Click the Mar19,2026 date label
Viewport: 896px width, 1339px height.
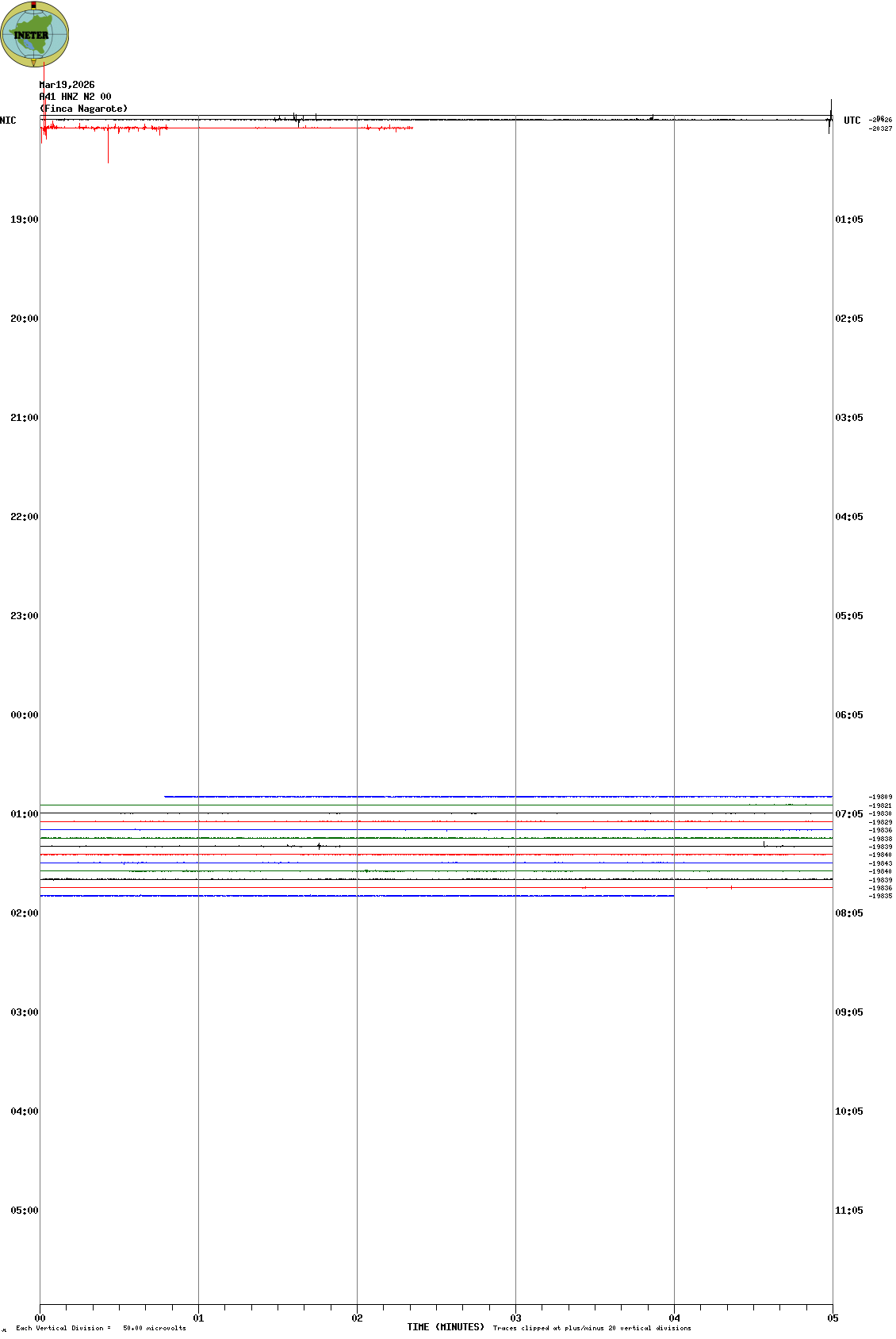67,85
